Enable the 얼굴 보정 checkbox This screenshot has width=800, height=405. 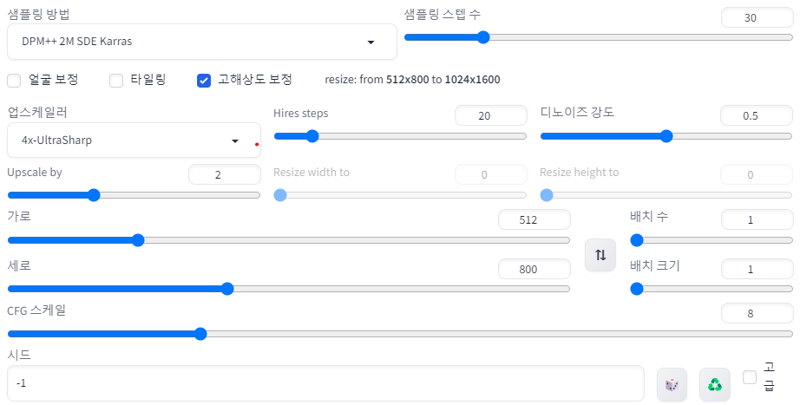coord(14,79)
